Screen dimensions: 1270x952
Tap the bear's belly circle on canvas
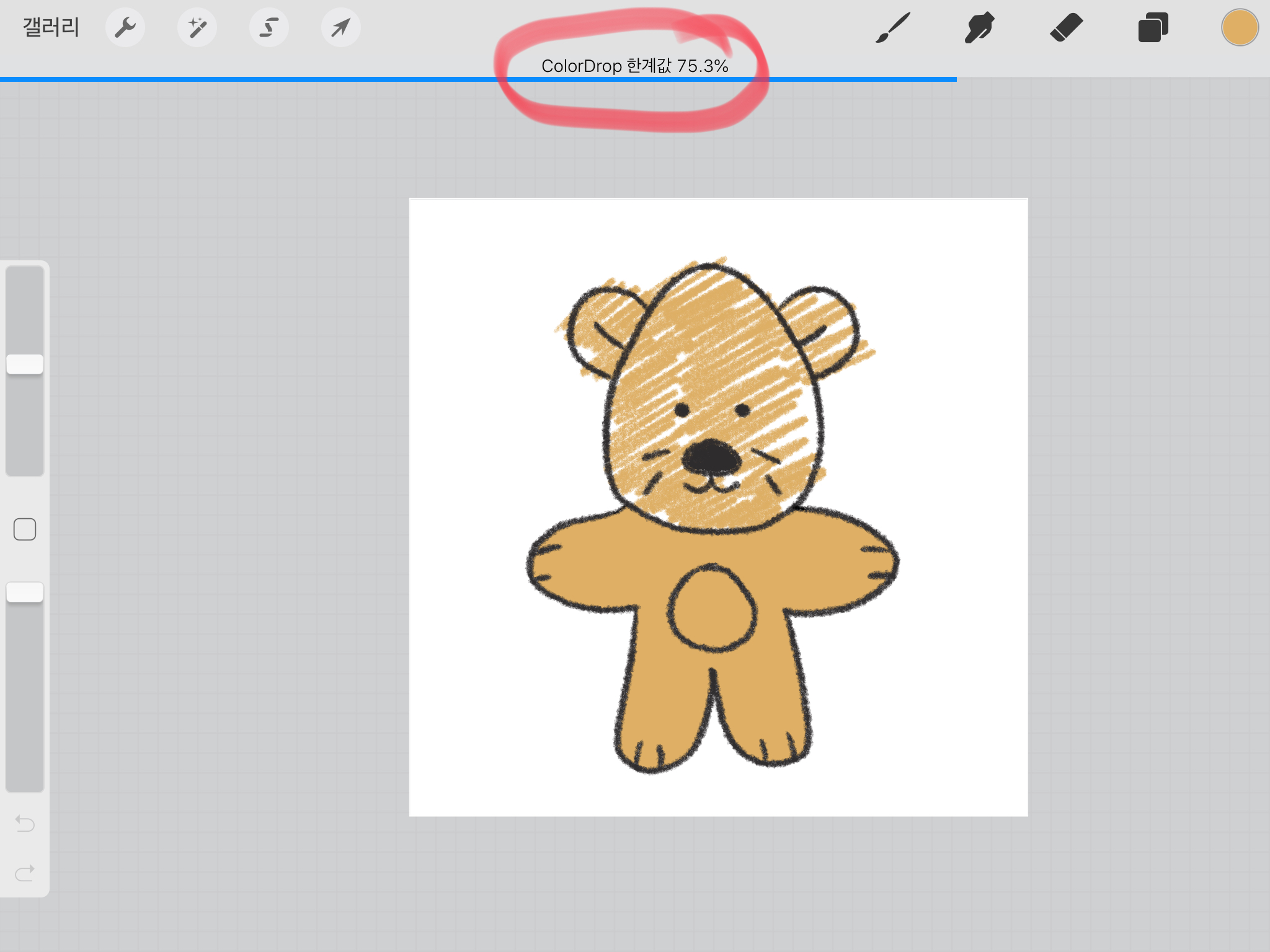click(x=712, y=609)
